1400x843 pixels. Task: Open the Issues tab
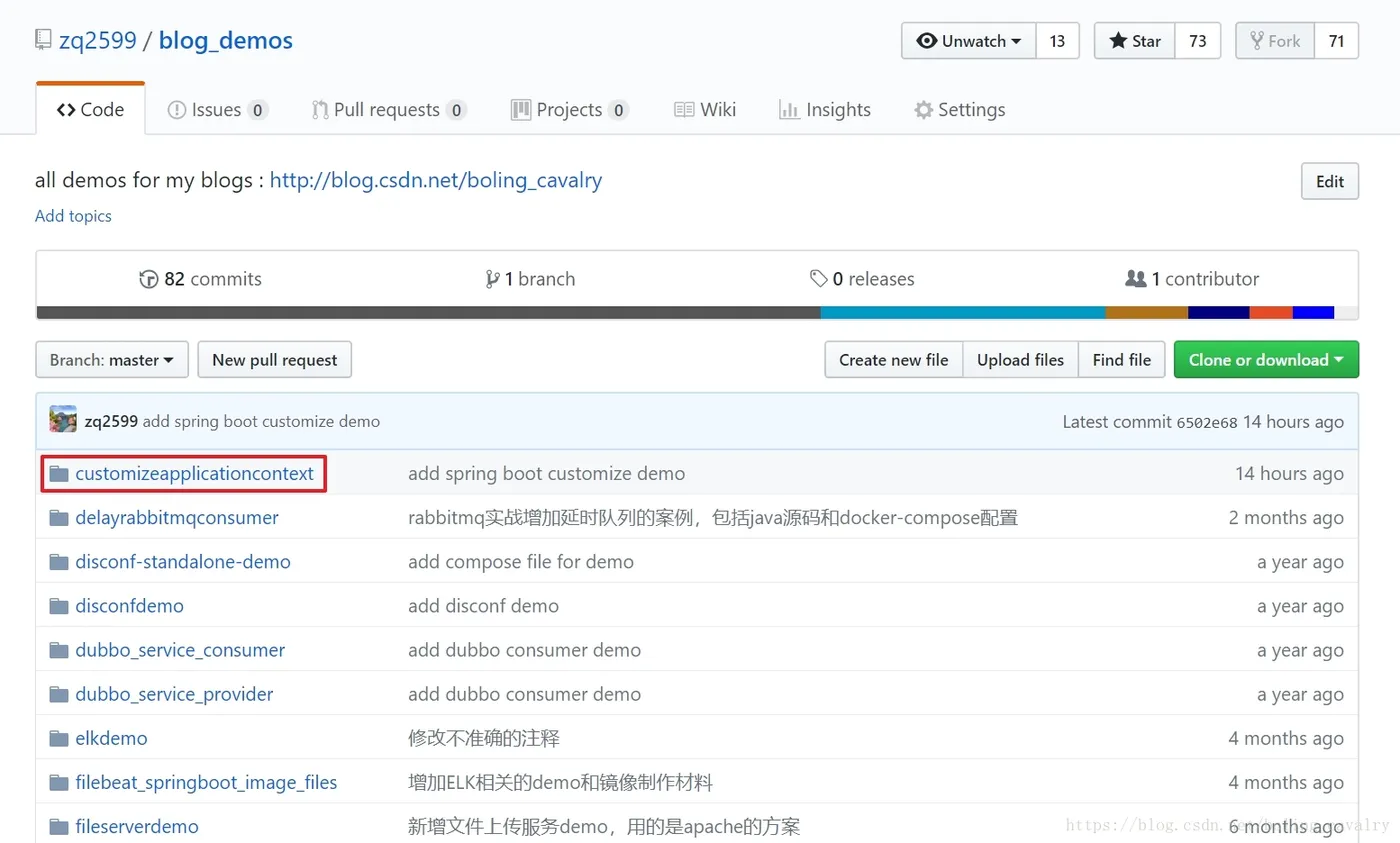click(217, 110)
